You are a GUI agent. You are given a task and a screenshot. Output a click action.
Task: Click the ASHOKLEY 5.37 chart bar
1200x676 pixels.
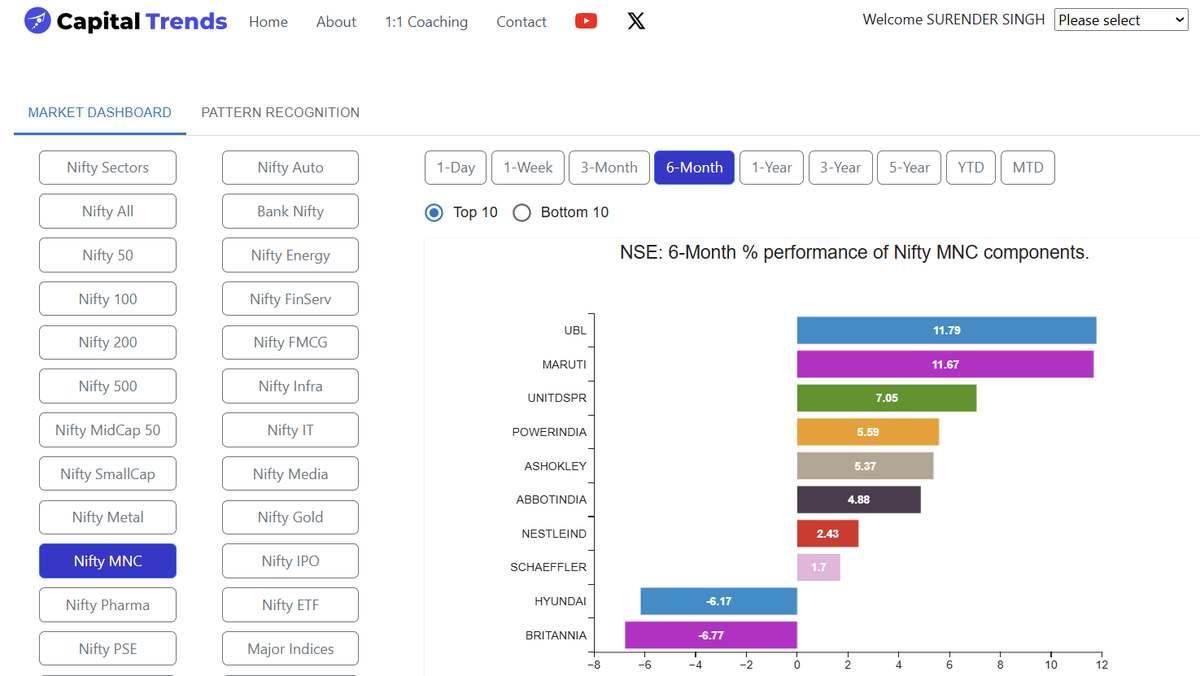point(865,466)
